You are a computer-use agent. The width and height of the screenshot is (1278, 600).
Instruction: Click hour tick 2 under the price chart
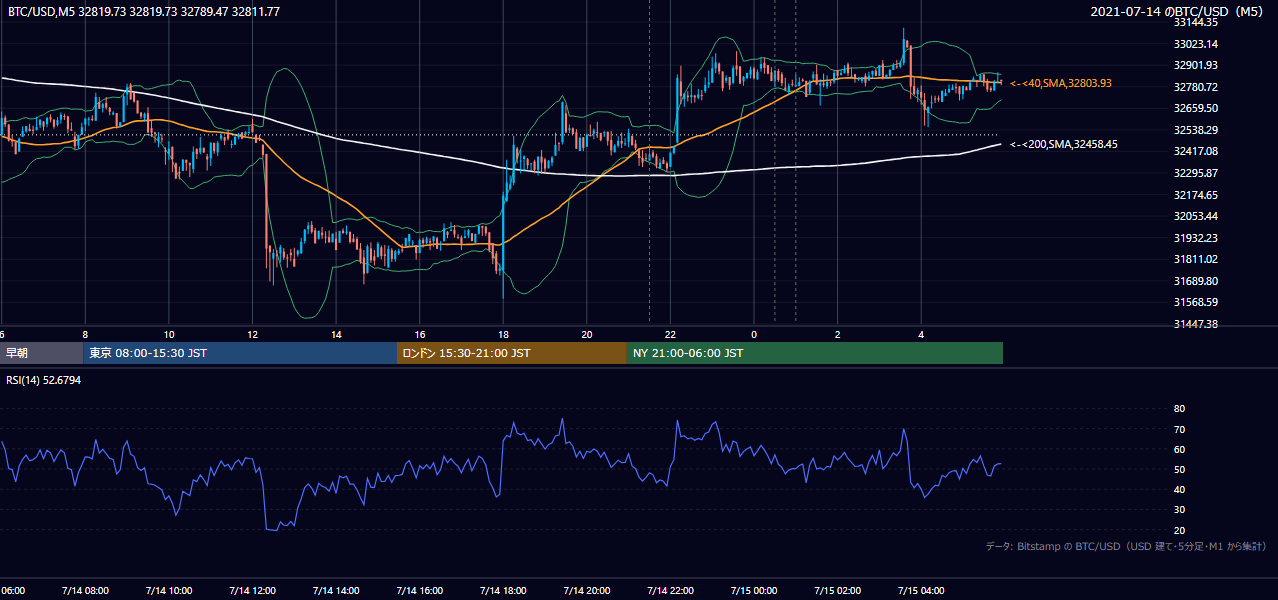838,334
